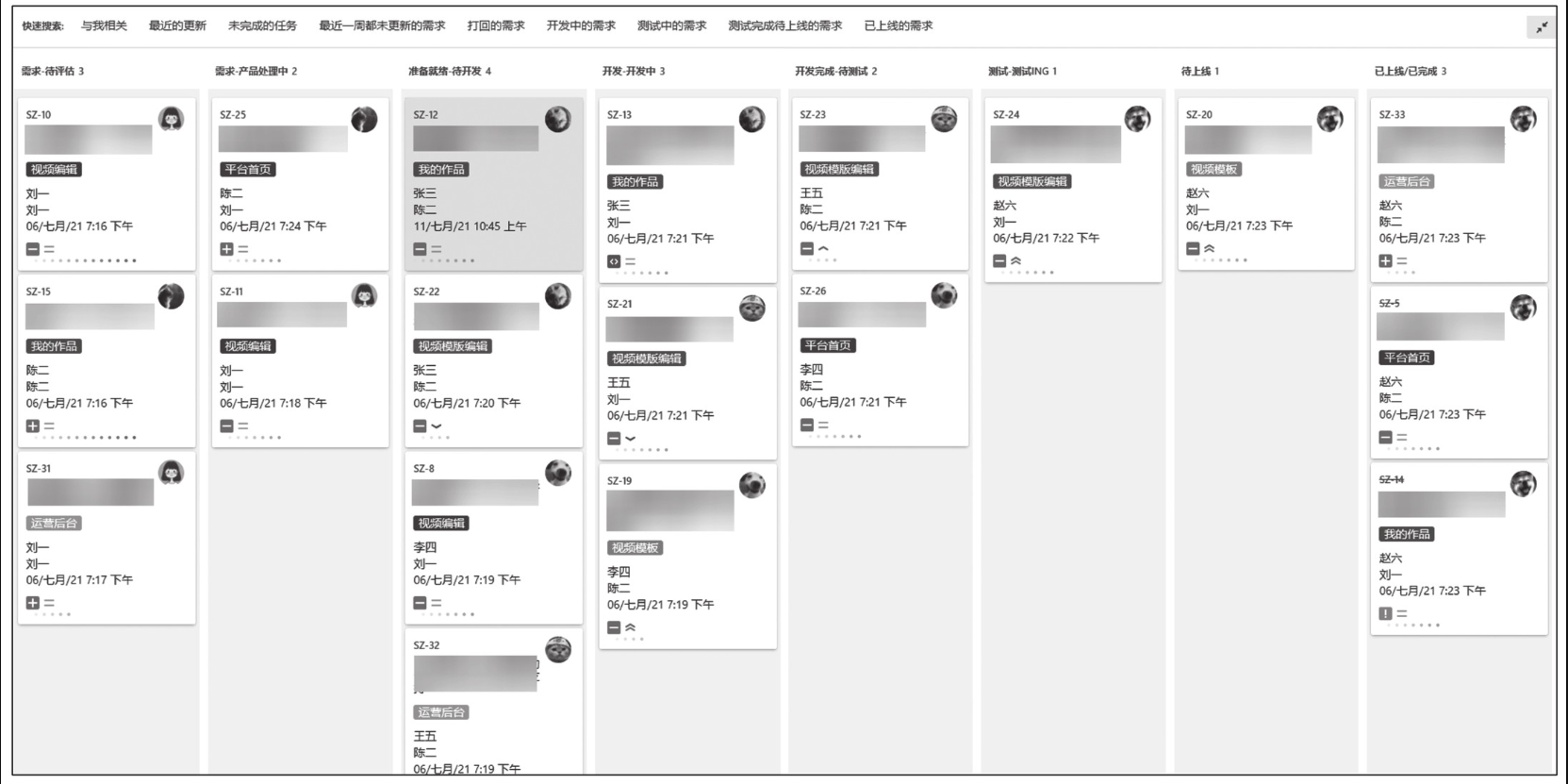The image size is (1568, 784).
Task: Click the issue type icon on card SZ-10
Action: 33,249
